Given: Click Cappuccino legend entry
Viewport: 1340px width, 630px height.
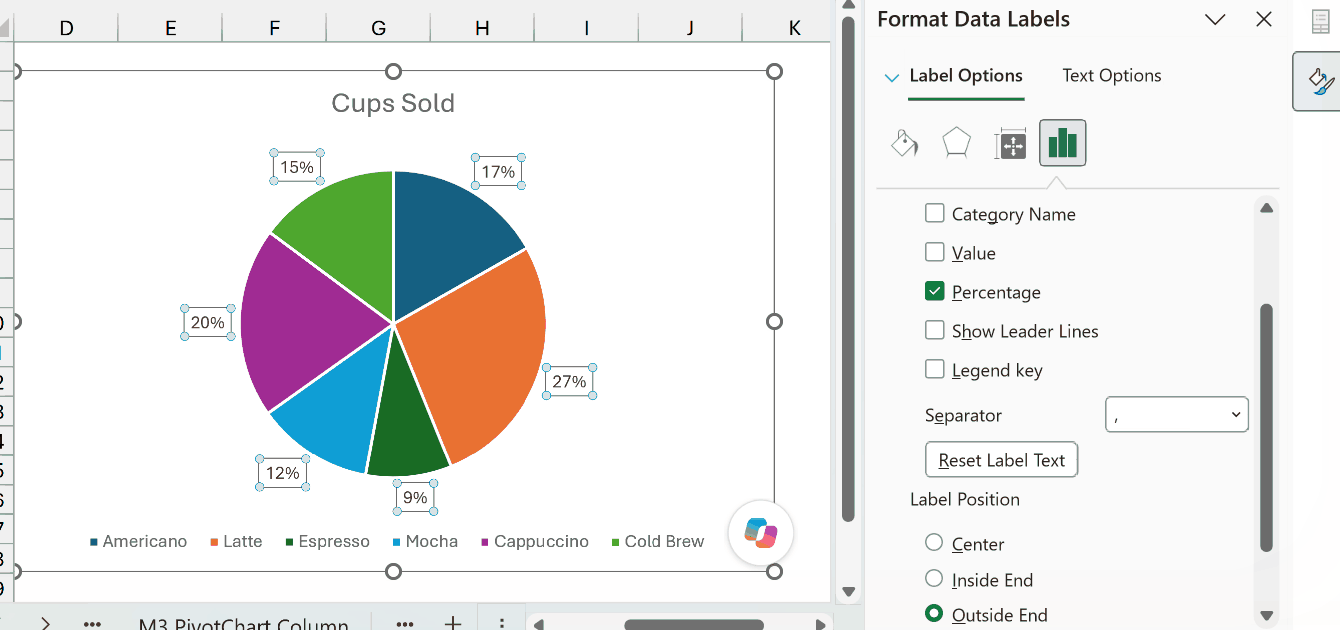Looking at the screenshot, I should tap(535, 541).
